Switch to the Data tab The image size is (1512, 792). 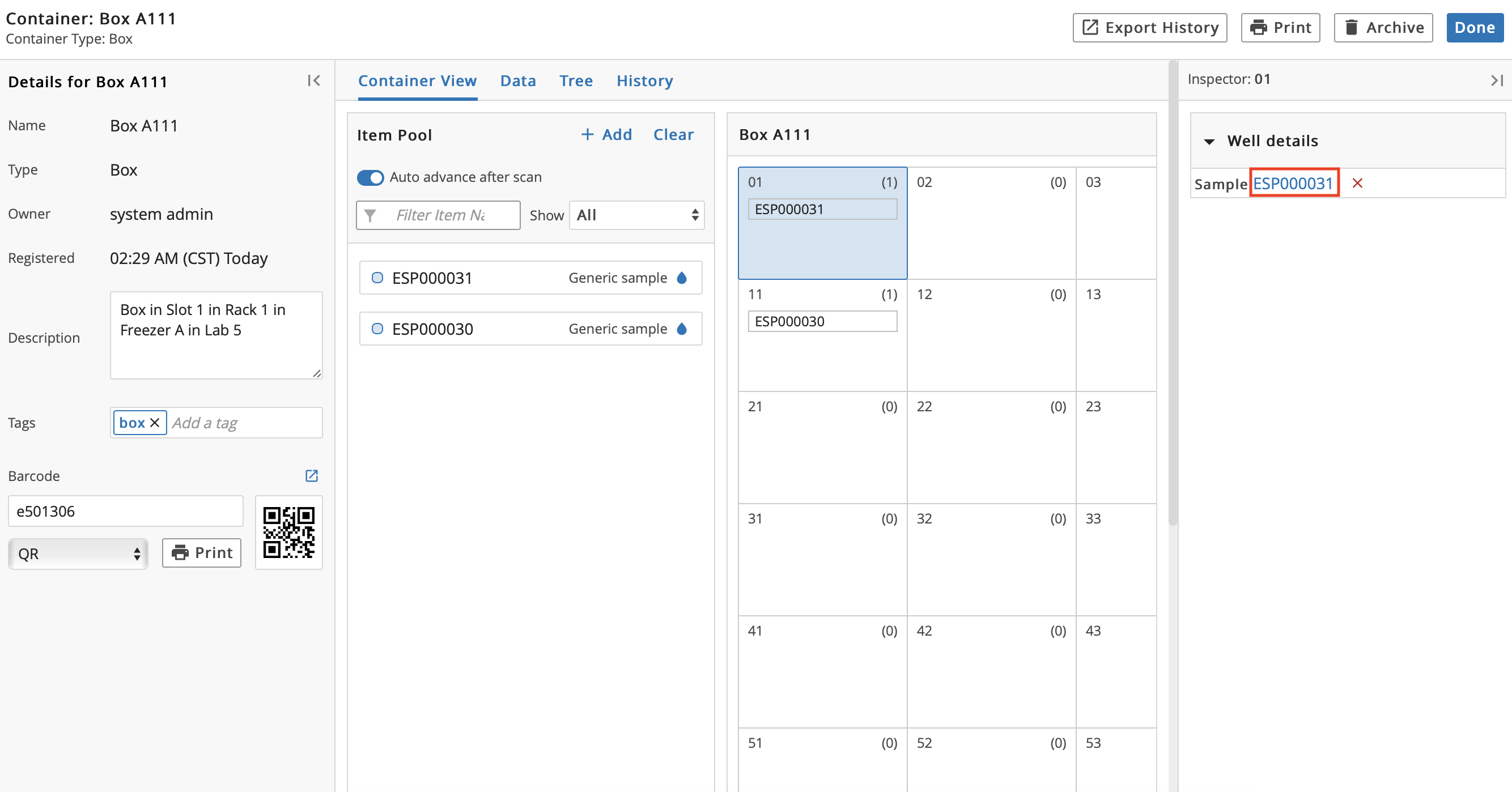[x=518, y=81]
